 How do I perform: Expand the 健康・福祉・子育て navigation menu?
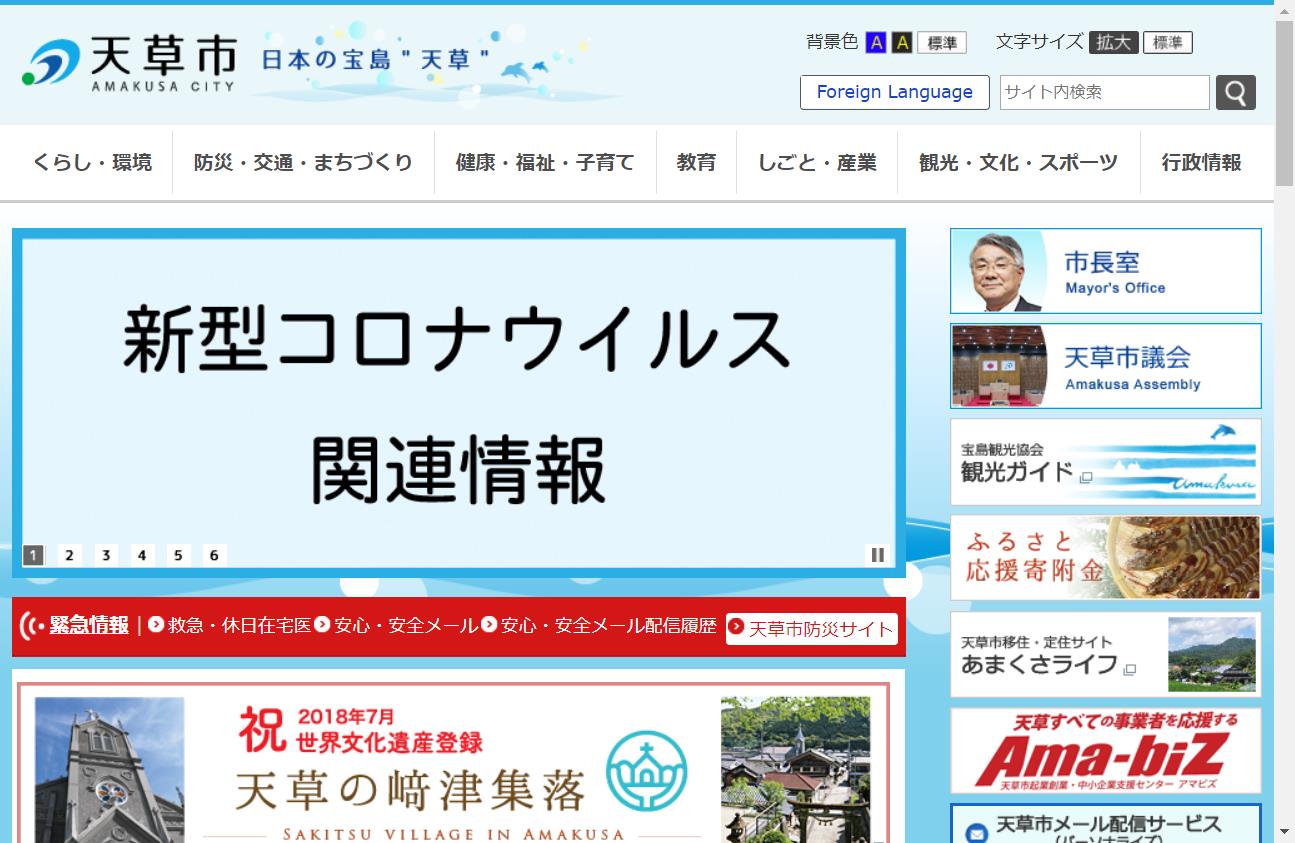point(545,161)
